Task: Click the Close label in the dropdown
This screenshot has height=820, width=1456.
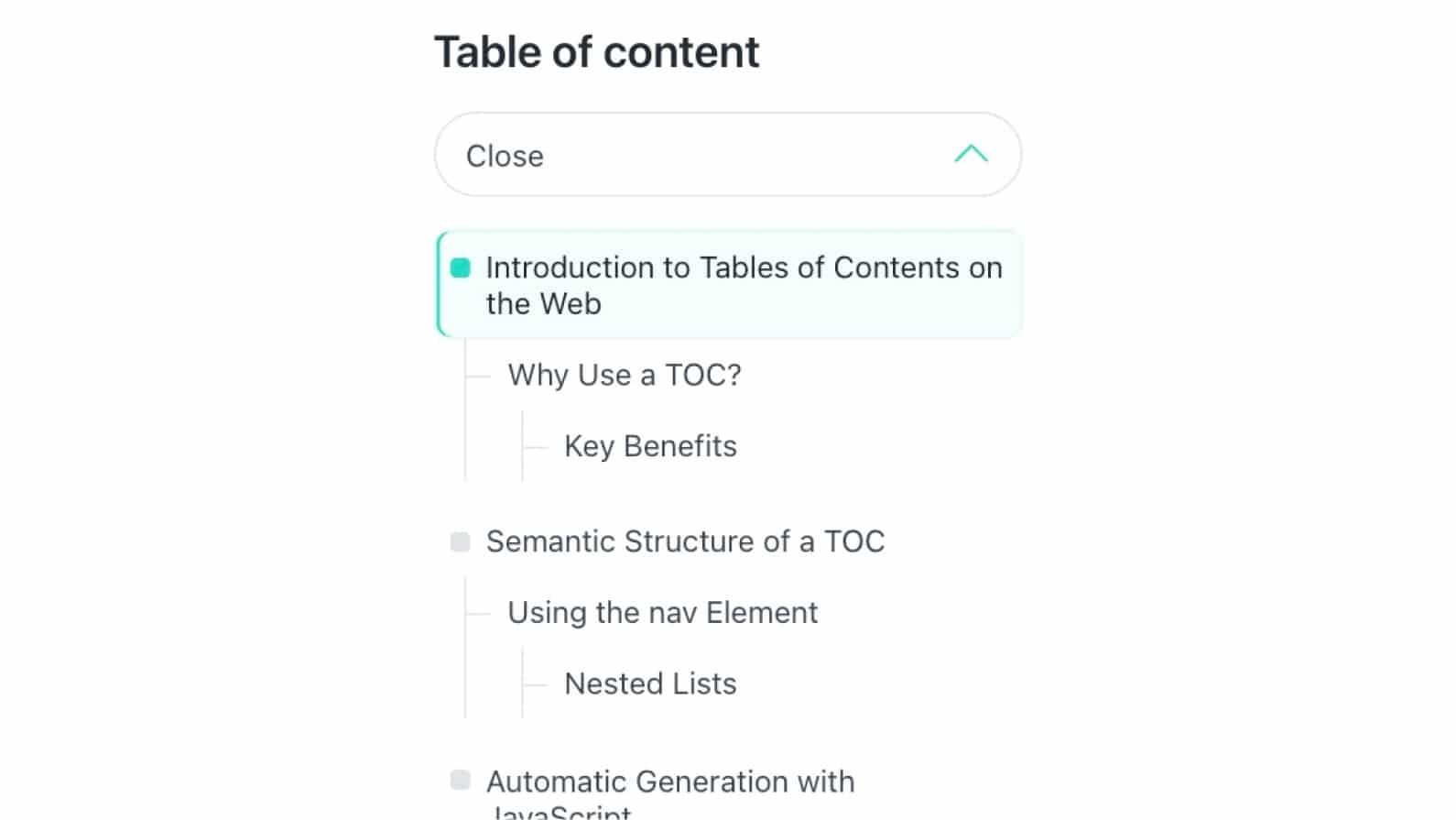Action: [x=505, y=156]
